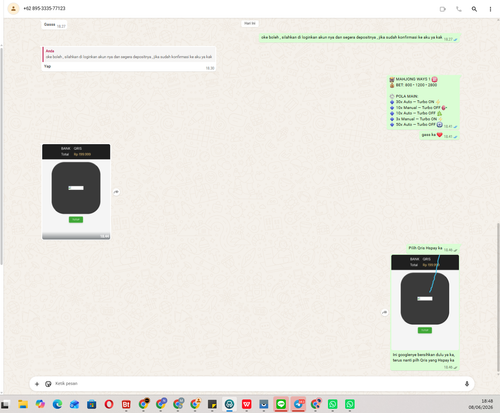Open Sticky Notes from the taskbar

[212, 404]
